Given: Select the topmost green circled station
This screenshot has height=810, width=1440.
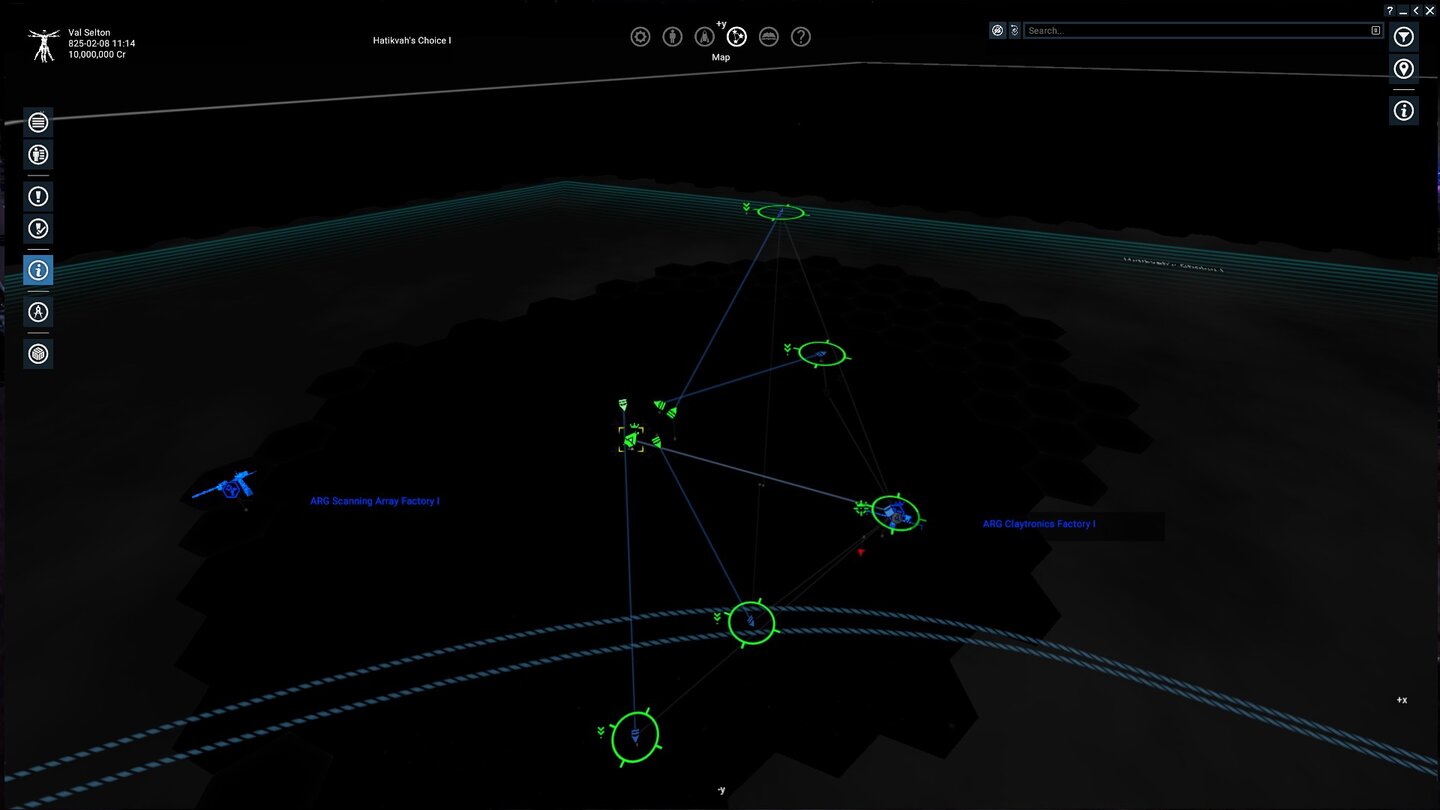Looking at the screenshot, I should [780, 212].
